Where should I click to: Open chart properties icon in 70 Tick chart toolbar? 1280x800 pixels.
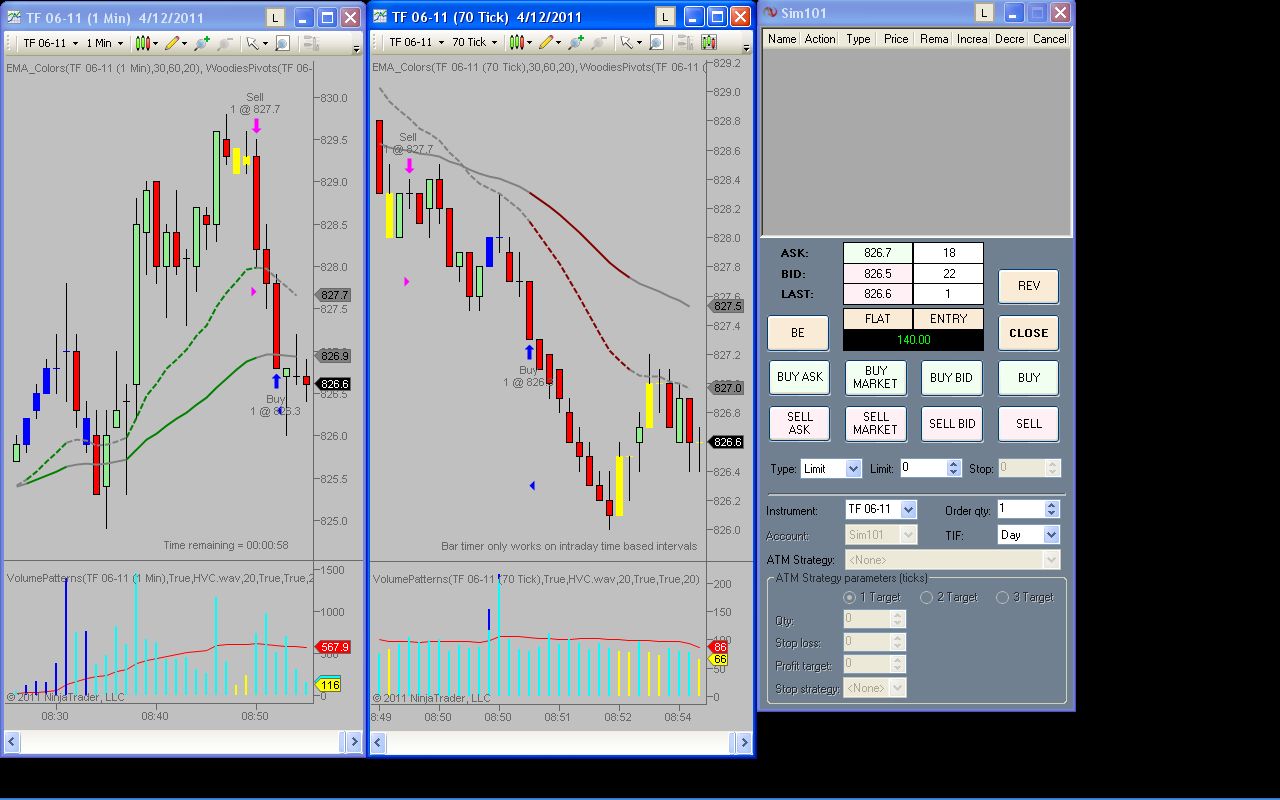[x=687, y=42]
